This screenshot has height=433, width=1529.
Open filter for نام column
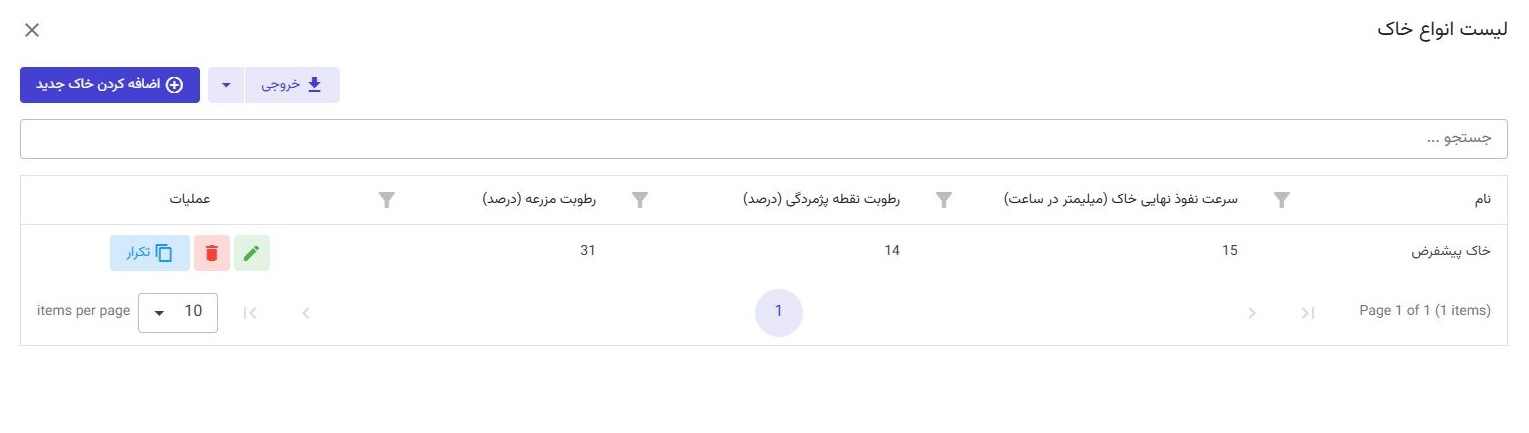click(x=1281, y=200)
